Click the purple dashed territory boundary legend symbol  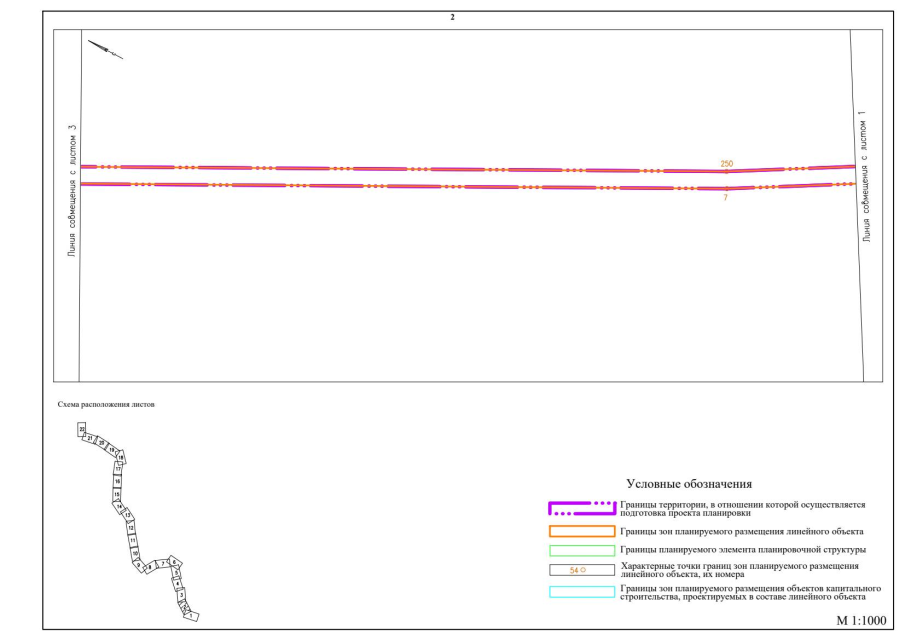pos(580,508)
